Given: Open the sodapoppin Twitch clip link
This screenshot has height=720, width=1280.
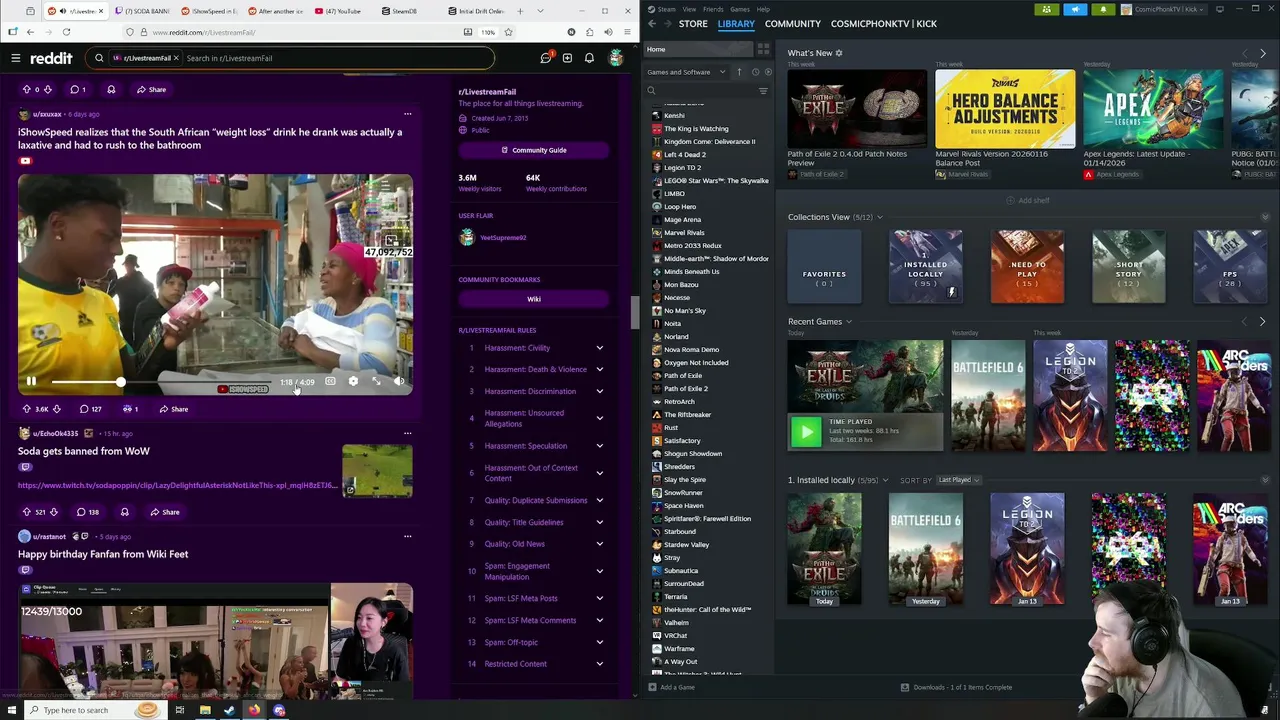Looking at the screenshot, I should tap(178, 485).
